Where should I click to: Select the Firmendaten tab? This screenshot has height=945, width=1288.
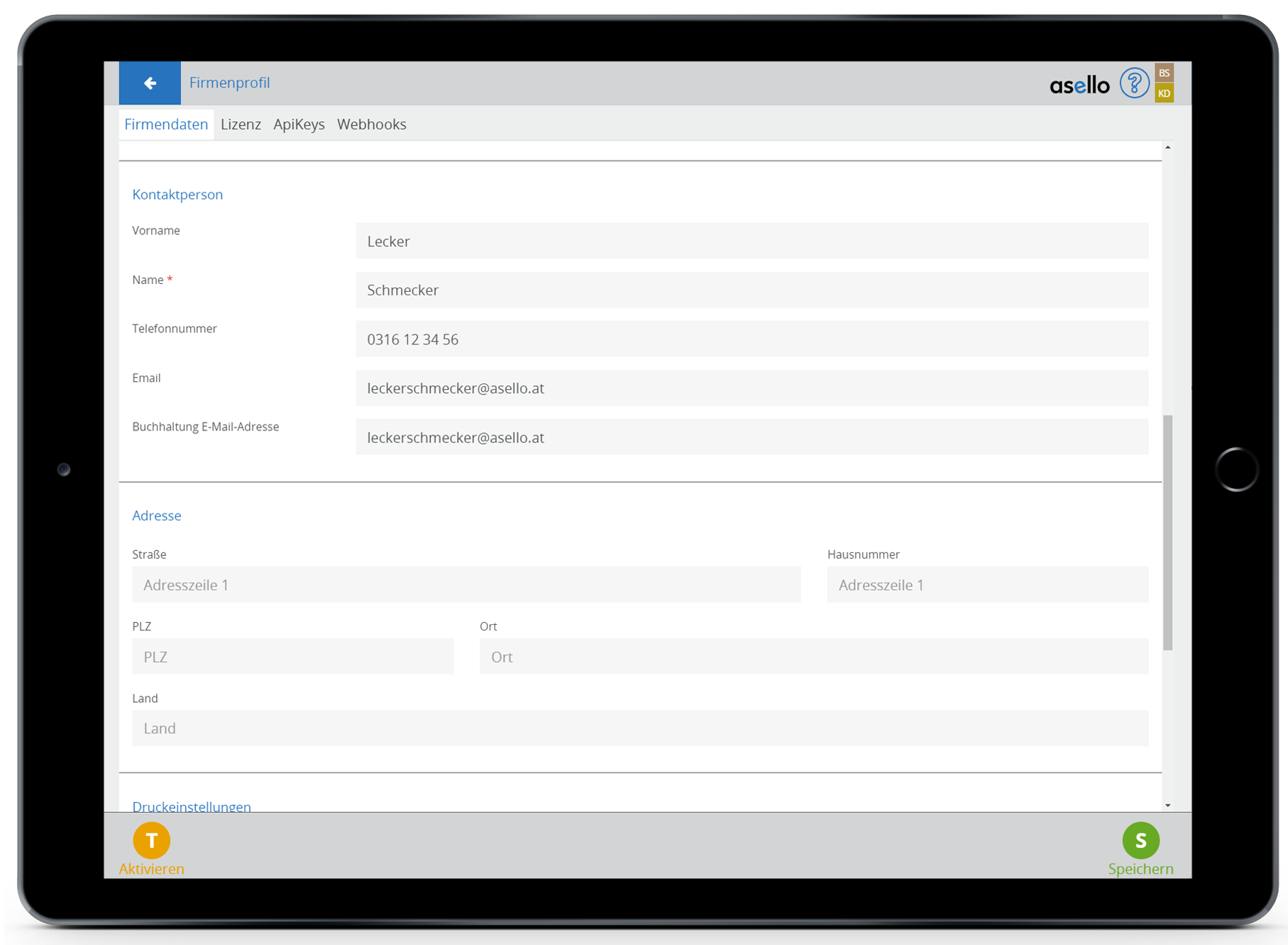166,124
